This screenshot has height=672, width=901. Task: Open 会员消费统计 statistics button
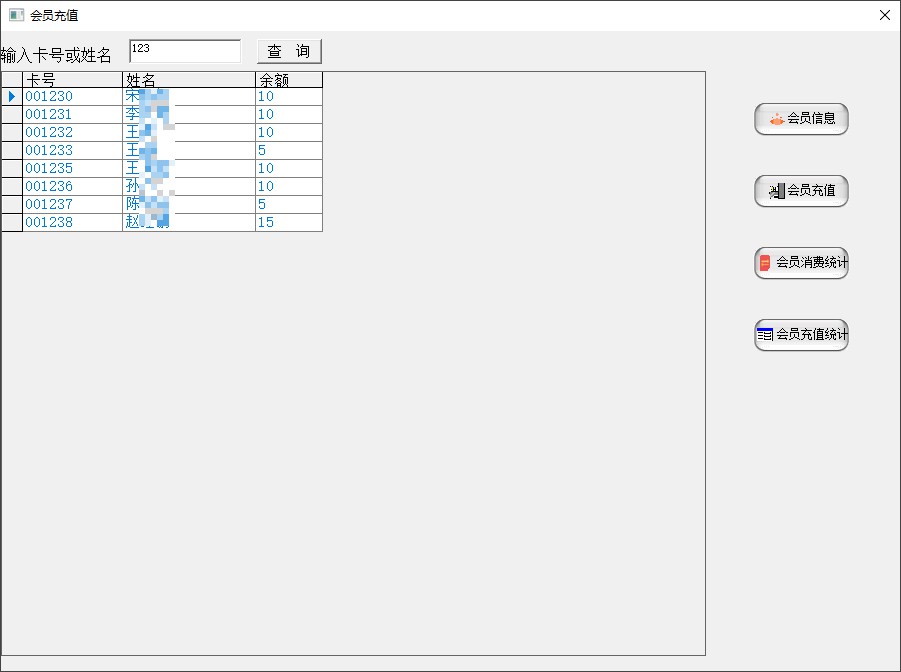pyautogui.click(x=801, y=263)
